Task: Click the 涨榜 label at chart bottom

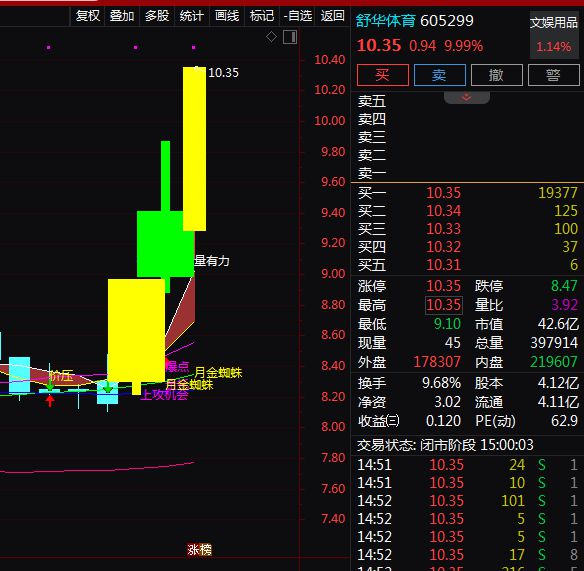Action: coord(199,550)
